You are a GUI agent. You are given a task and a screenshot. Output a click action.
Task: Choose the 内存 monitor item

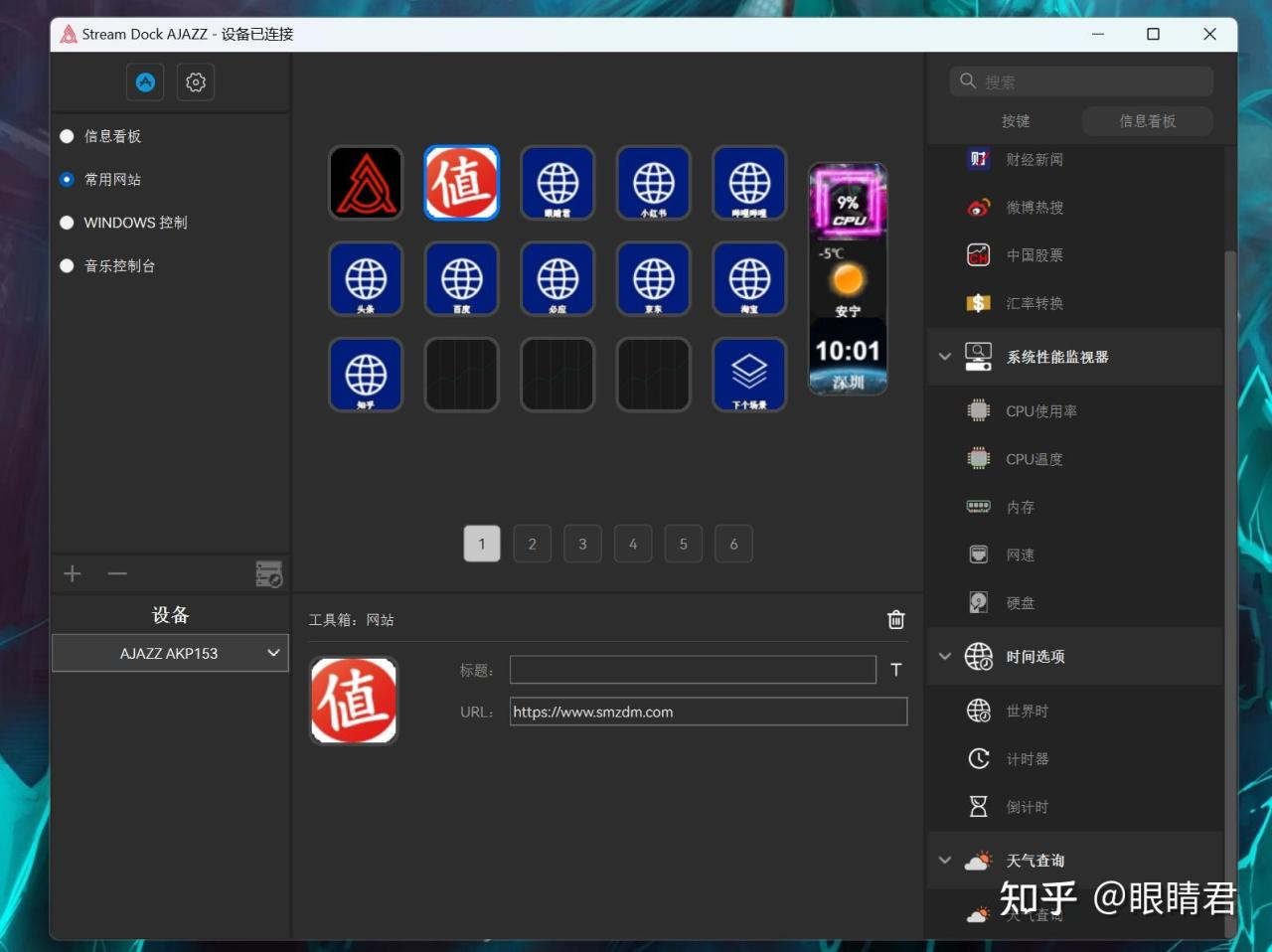pos(1021,507)
